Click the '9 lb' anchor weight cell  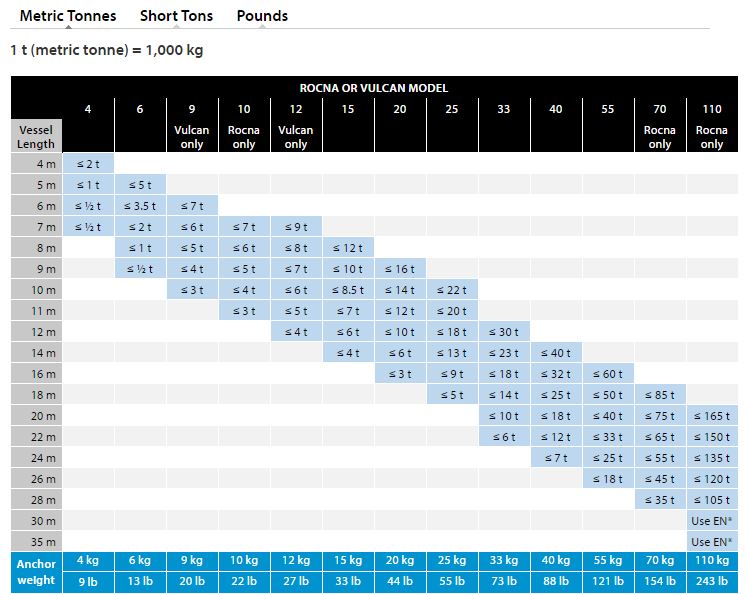[88, 581]
